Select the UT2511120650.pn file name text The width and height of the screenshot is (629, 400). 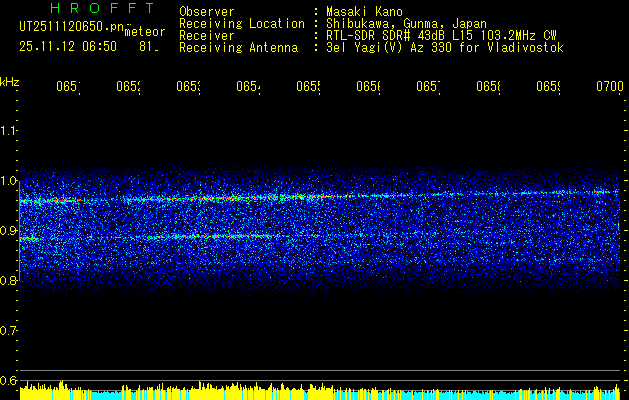coord(72,26)
